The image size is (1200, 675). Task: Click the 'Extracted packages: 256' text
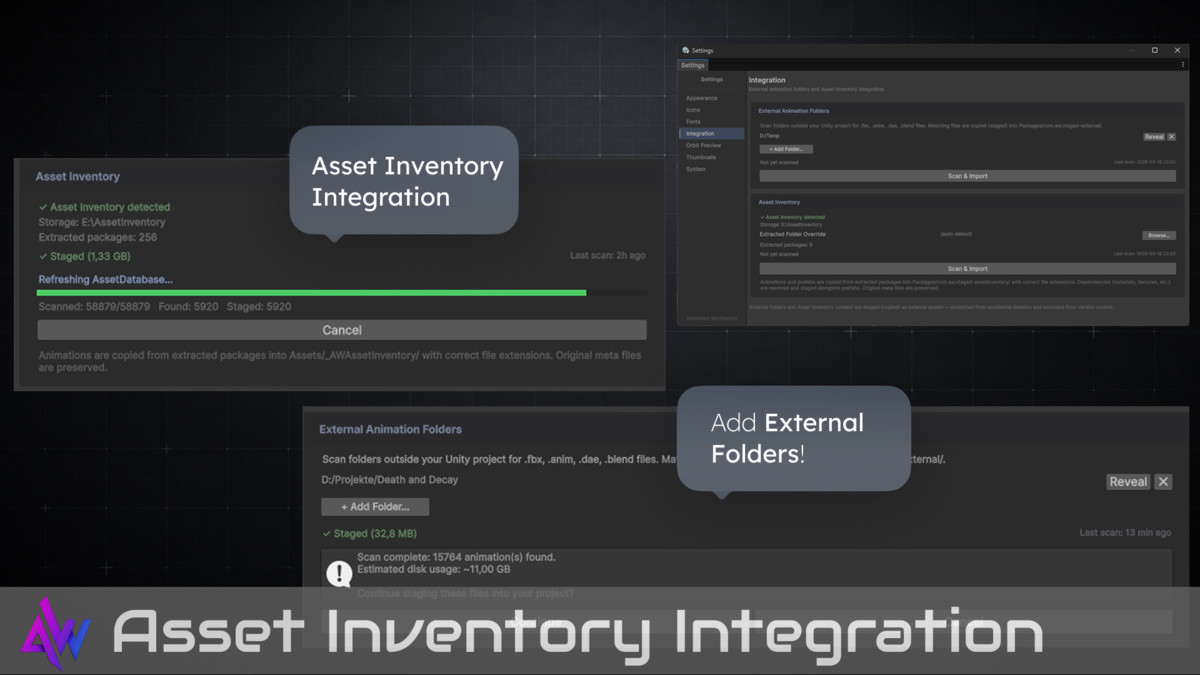pyautogui.click(x=98, y=238)
